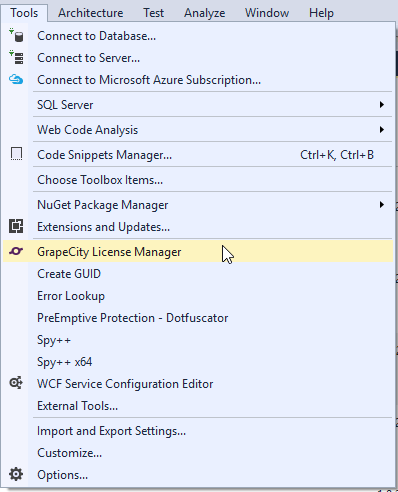Click the Connect to Server icon
The image size is (398, 492).
(16, 57)
